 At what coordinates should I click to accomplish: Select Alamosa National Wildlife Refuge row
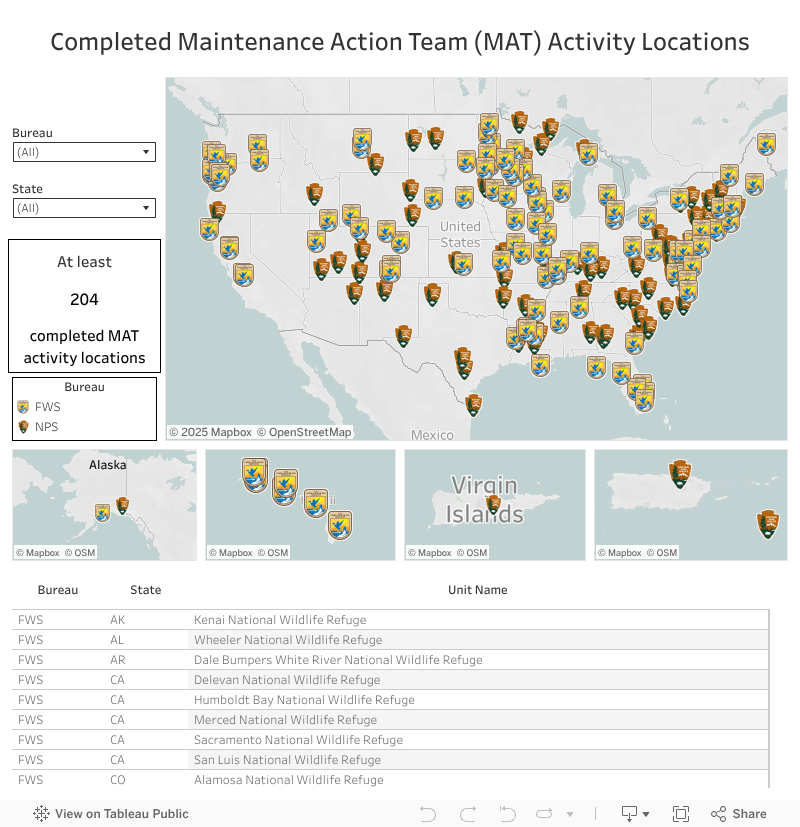pos(390,780)
